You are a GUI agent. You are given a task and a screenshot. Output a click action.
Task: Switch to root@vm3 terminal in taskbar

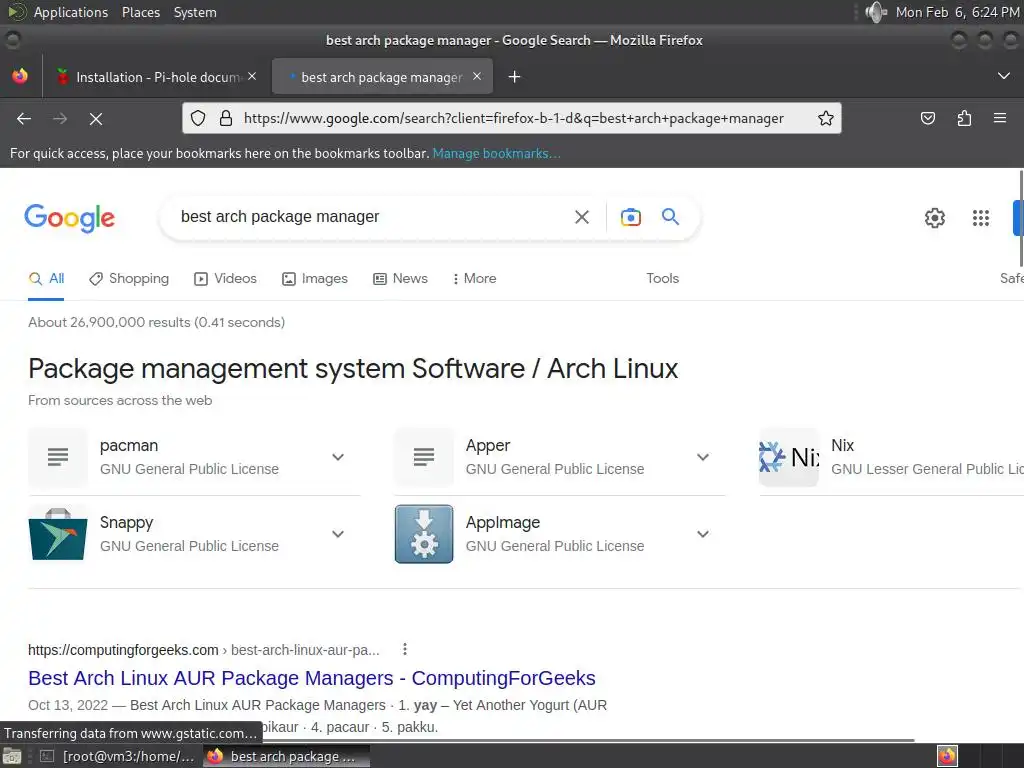click(x=118, y=756)
